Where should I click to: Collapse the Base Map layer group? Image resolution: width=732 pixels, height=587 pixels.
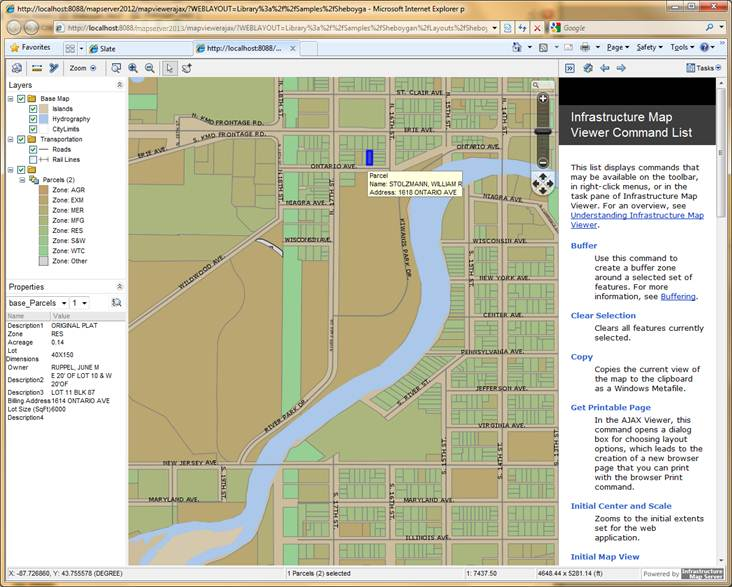pyautogui.click(x=10, y=99)
